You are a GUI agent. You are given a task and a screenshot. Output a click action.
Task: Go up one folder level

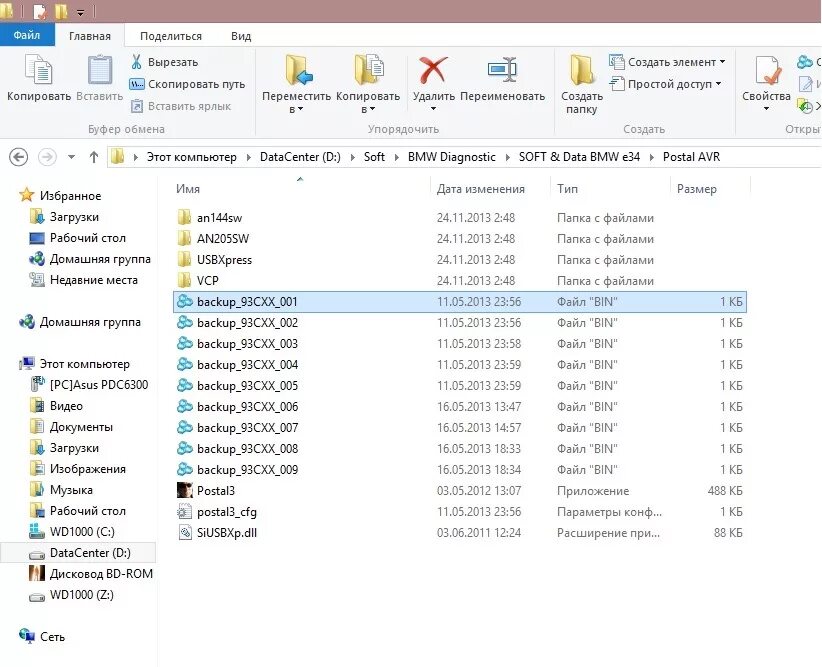coord(94,157)
